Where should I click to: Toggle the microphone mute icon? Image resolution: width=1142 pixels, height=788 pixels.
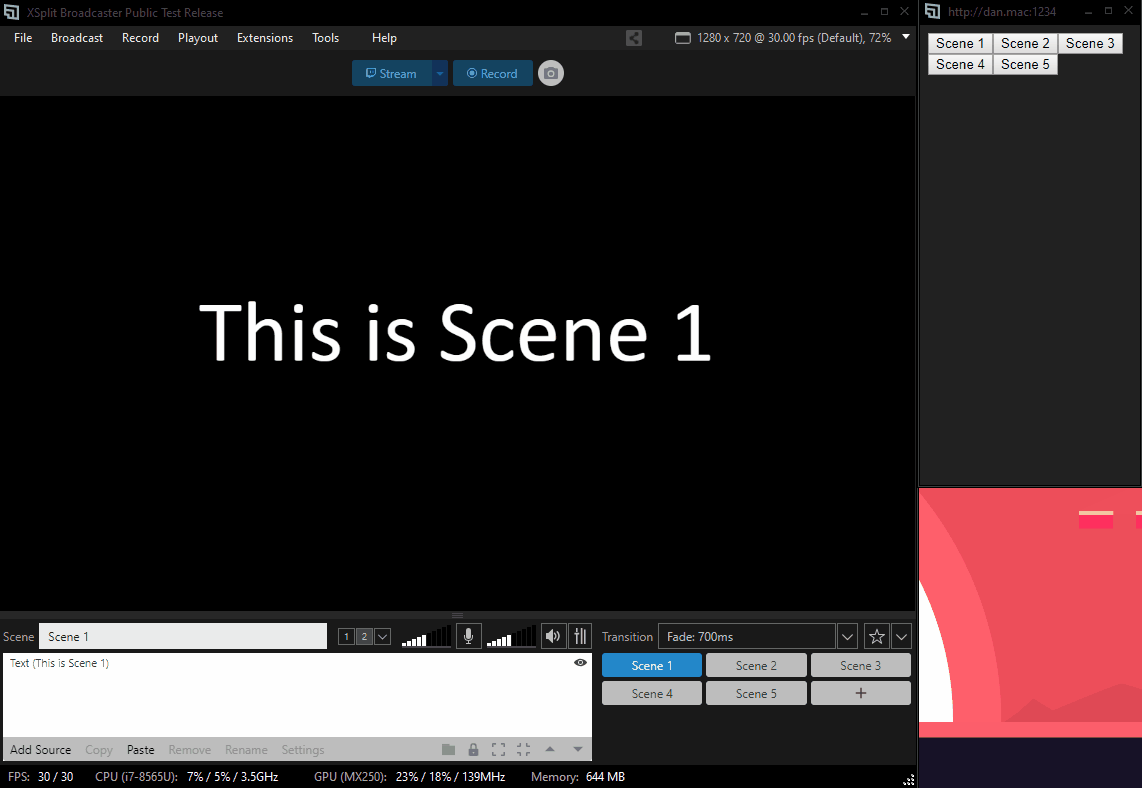[468, 637]
